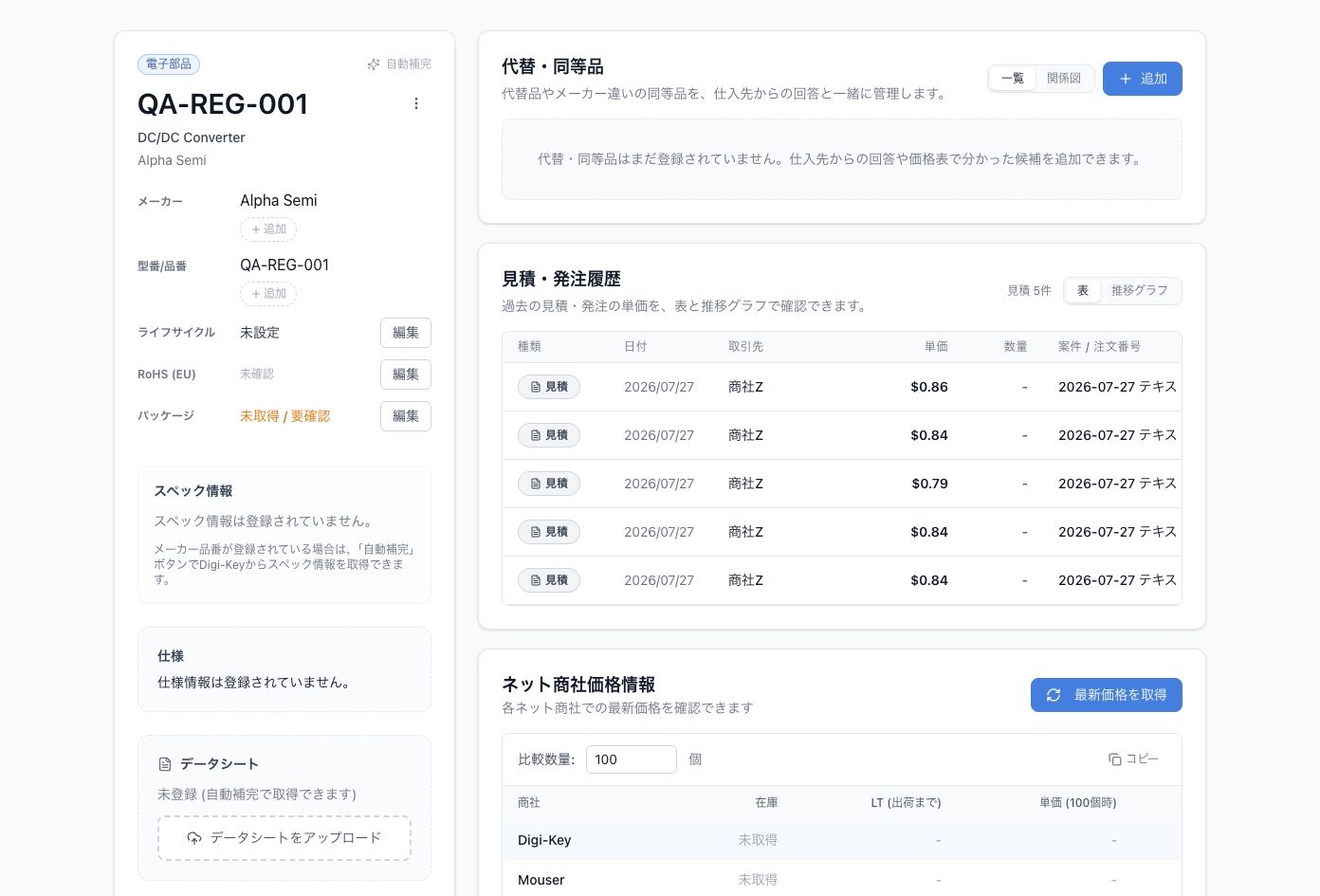Click the DC/DC Converter description text
This screenshot has height=896, width=1320.
point(192,137)
